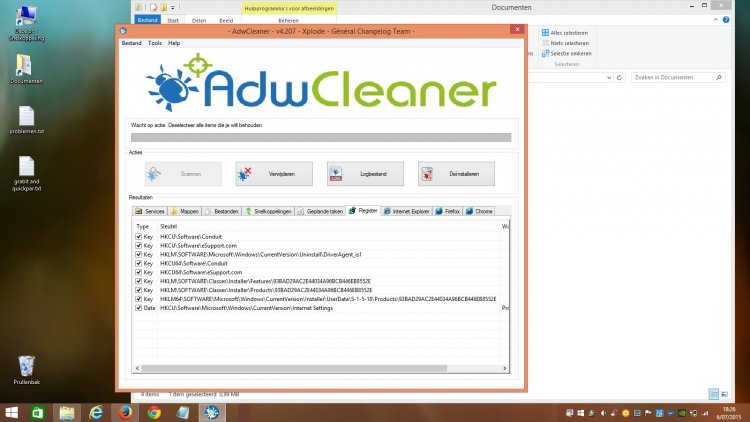Click the network signal icon in system tray

click(705, 413)
